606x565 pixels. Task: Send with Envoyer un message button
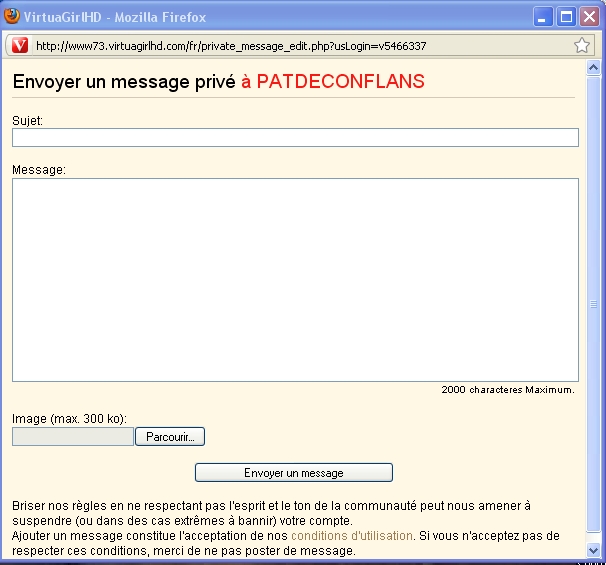tap(294, 473)
